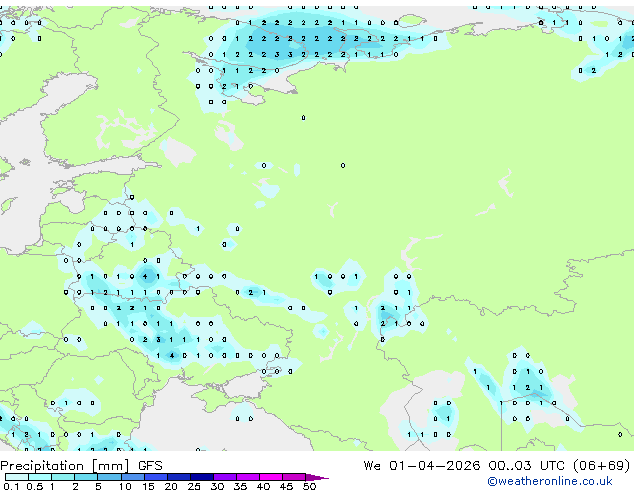Select the "10" legend scale label
Viewport: 634px width, 490px height.
[125, 486]
